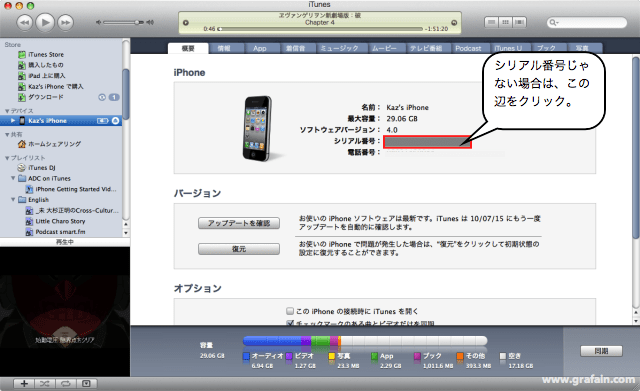Adjust the volume slider knob

coord(139,22)
